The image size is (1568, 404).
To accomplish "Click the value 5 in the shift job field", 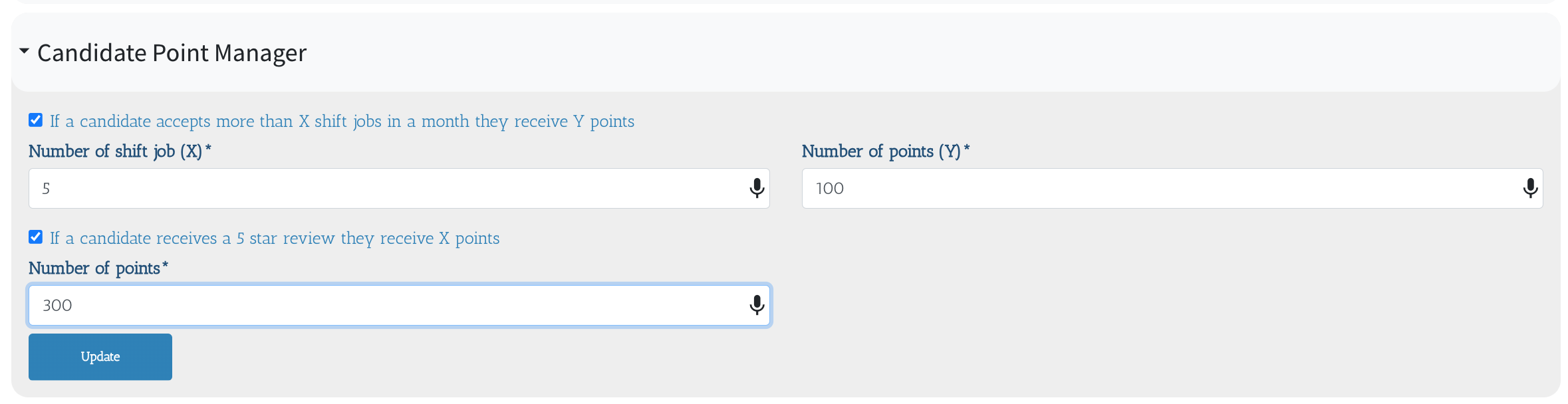I will click(x=46, y=189).
